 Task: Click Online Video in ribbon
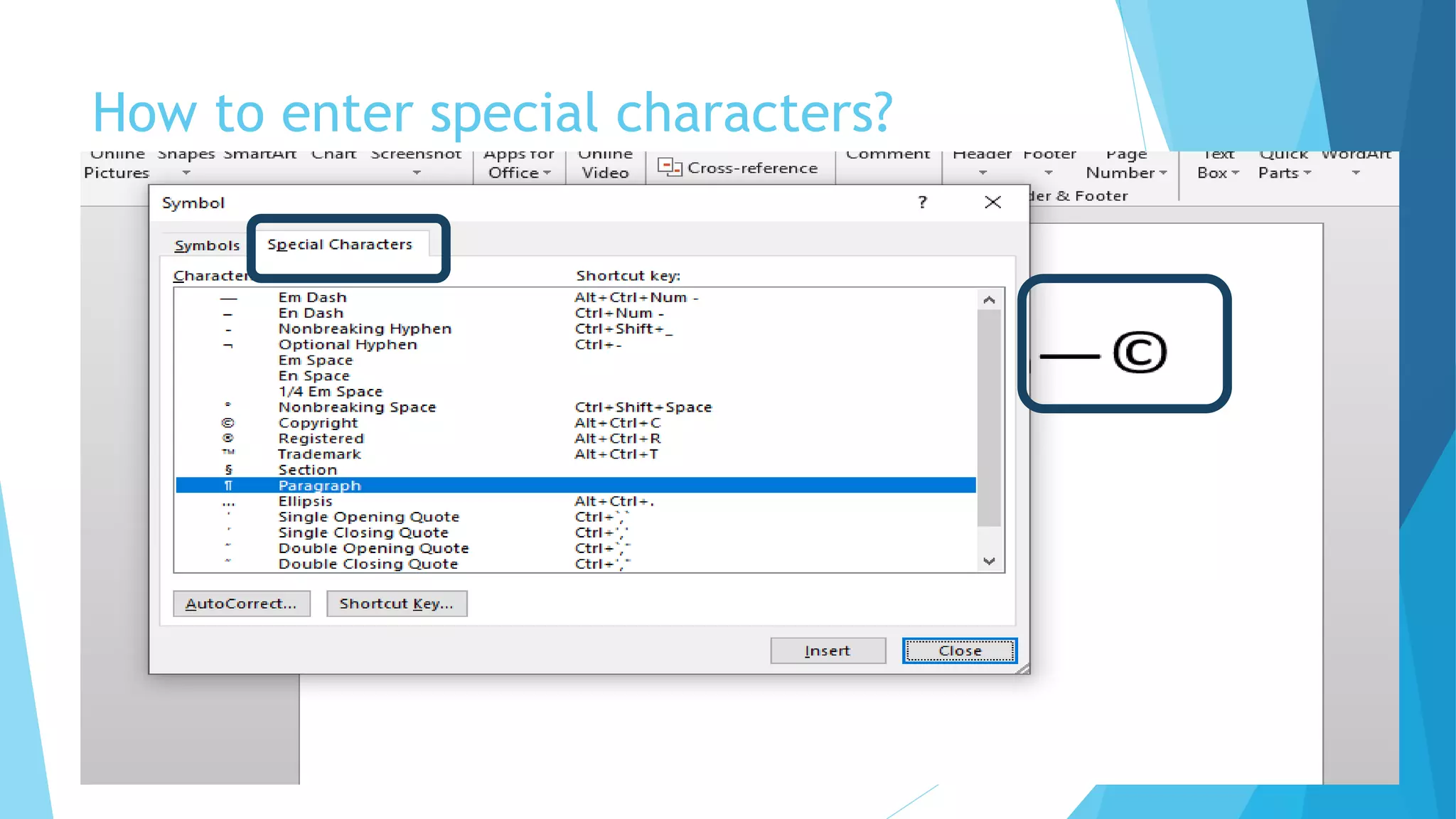coord(605,165)
